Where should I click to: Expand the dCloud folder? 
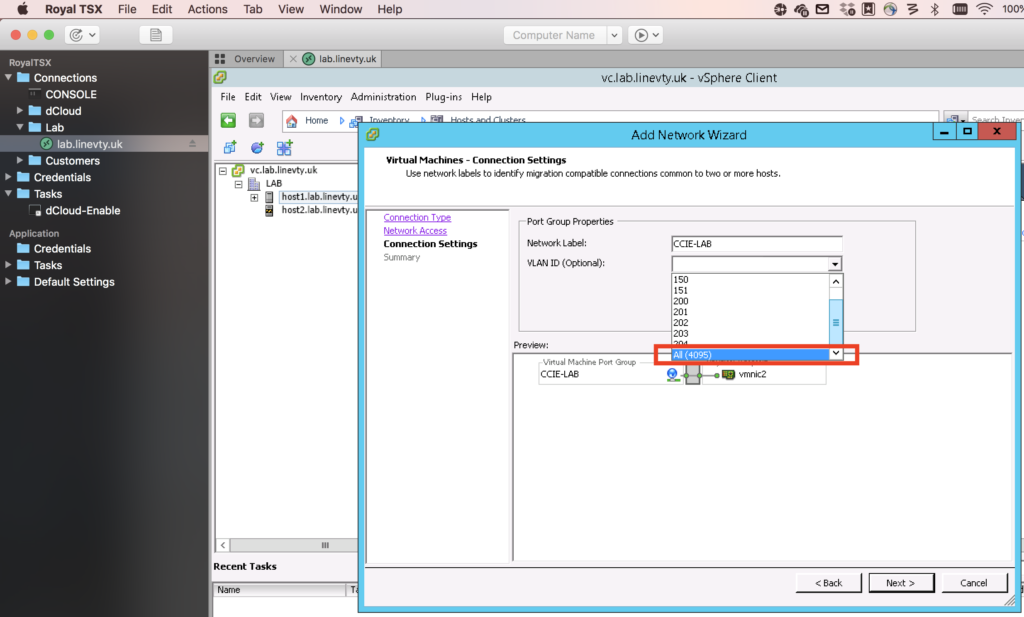tap(20, 110)
